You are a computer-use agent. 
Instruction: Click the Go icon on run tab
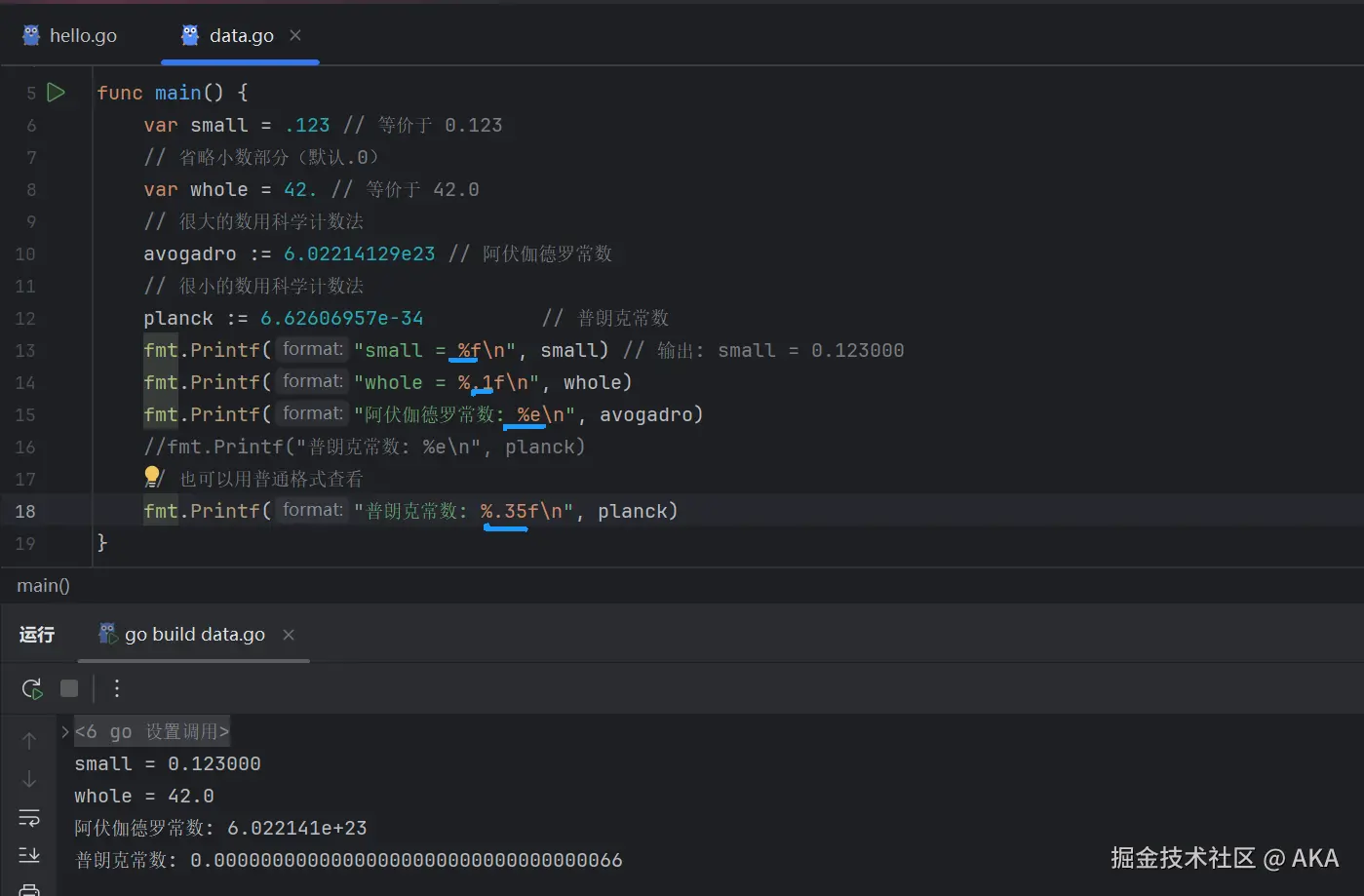pos(108,634)
